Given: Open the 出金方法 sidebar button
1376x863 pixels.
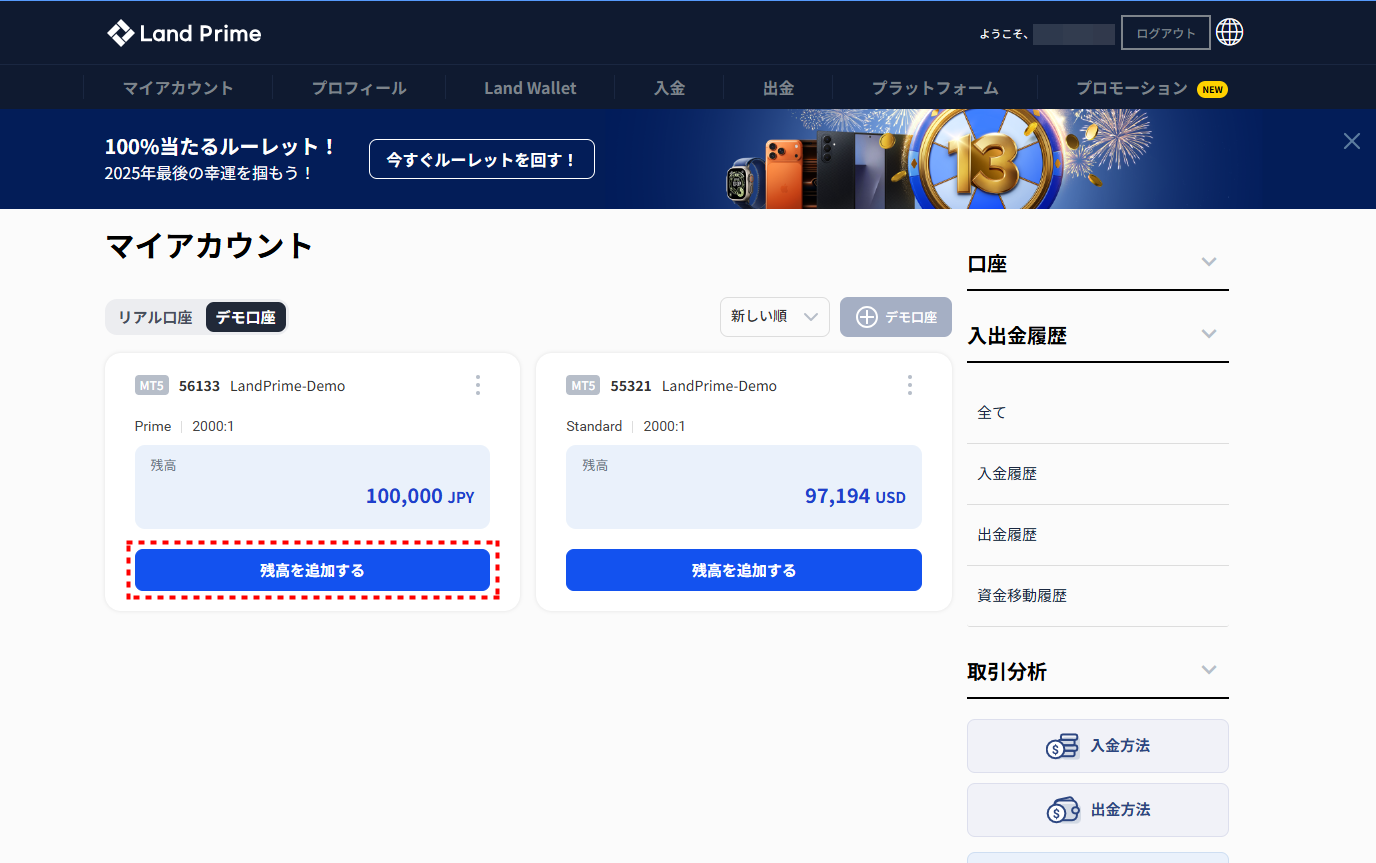Looking at the screenshot, I should (1098, 810).
